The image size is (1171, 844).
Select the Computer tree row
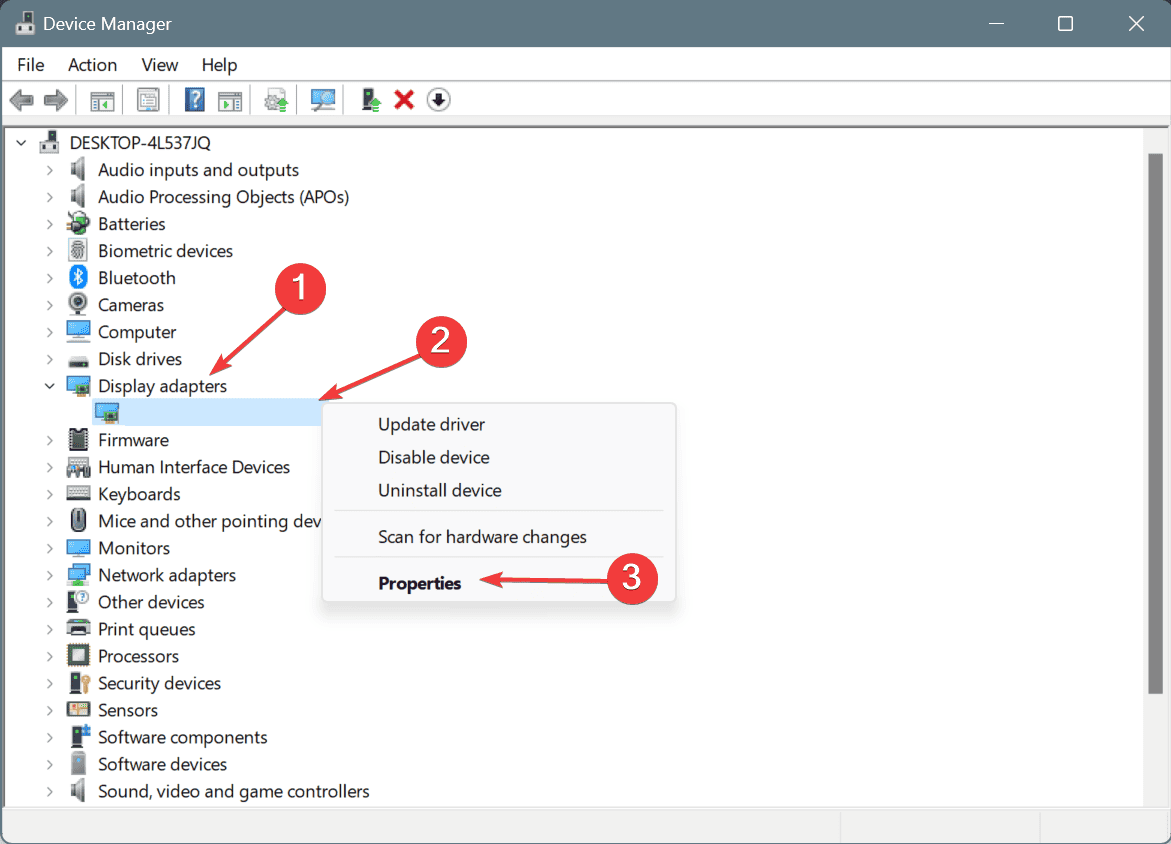coord(137,332)
